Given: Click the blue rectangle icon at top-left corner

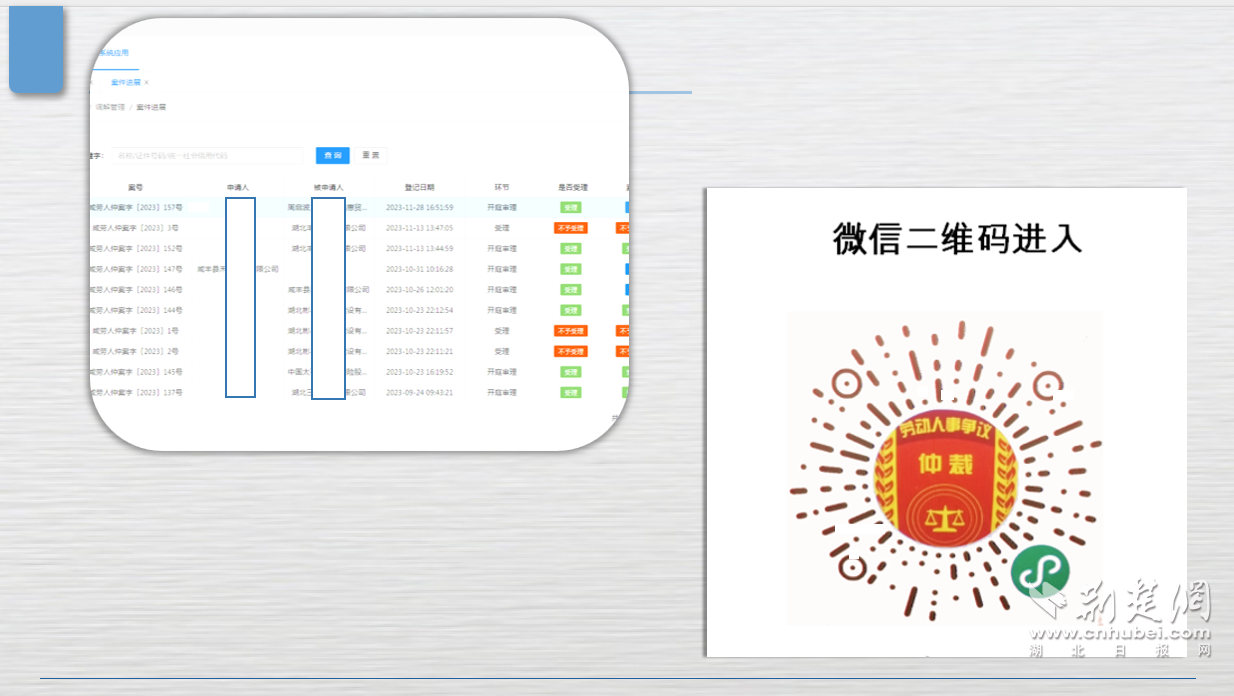Looking at the screenshot, I should (x=35, y=48).
